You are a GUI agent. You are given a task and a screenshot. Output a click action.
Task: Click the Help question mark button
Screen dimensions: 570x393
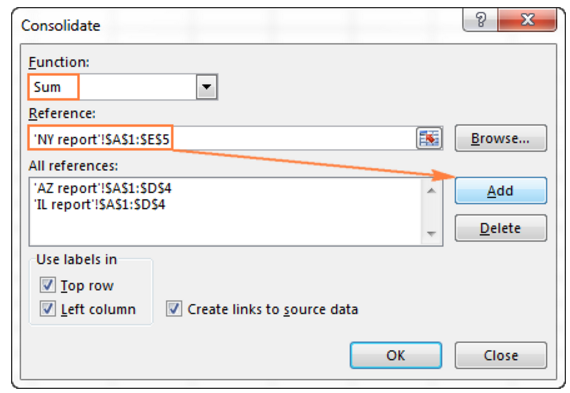481,20
